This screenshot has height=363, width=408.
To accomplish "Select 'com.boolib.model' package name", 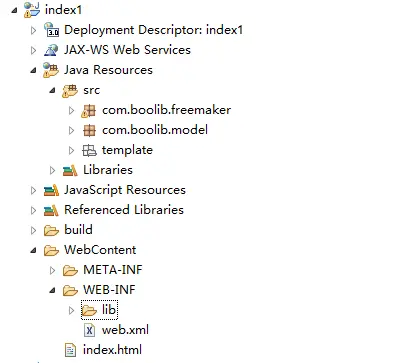I will pos(155,130).
